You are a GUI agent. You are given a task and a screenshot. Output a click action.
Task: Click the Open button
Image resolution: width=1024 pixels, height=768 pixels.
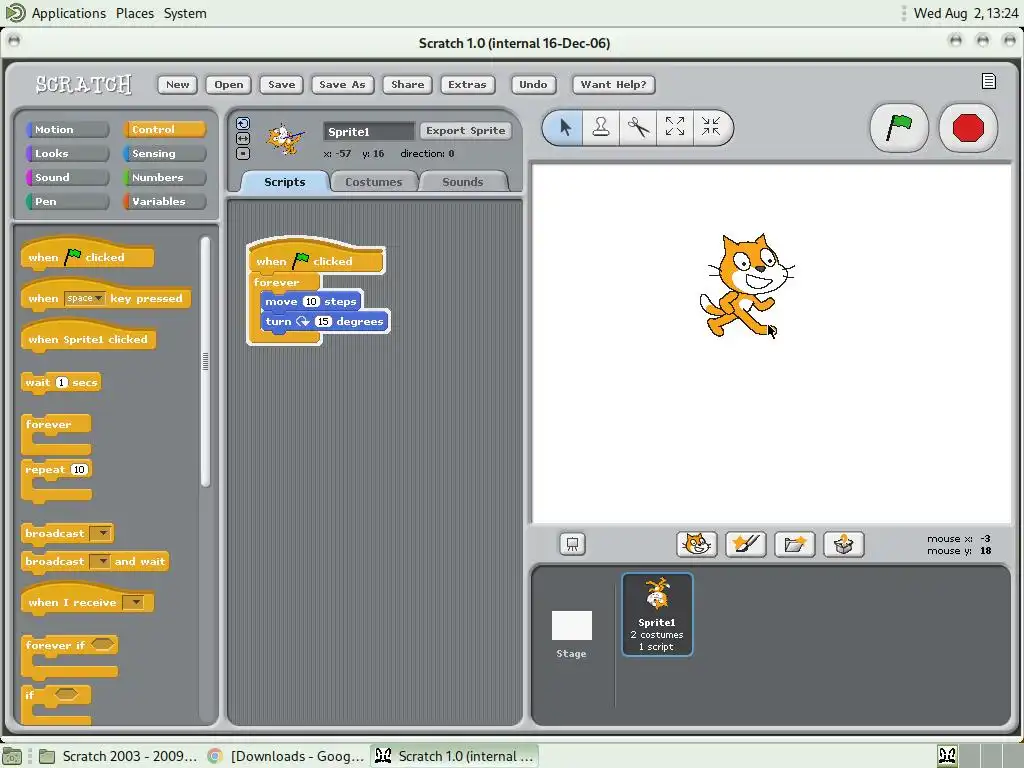coord(229,84)
